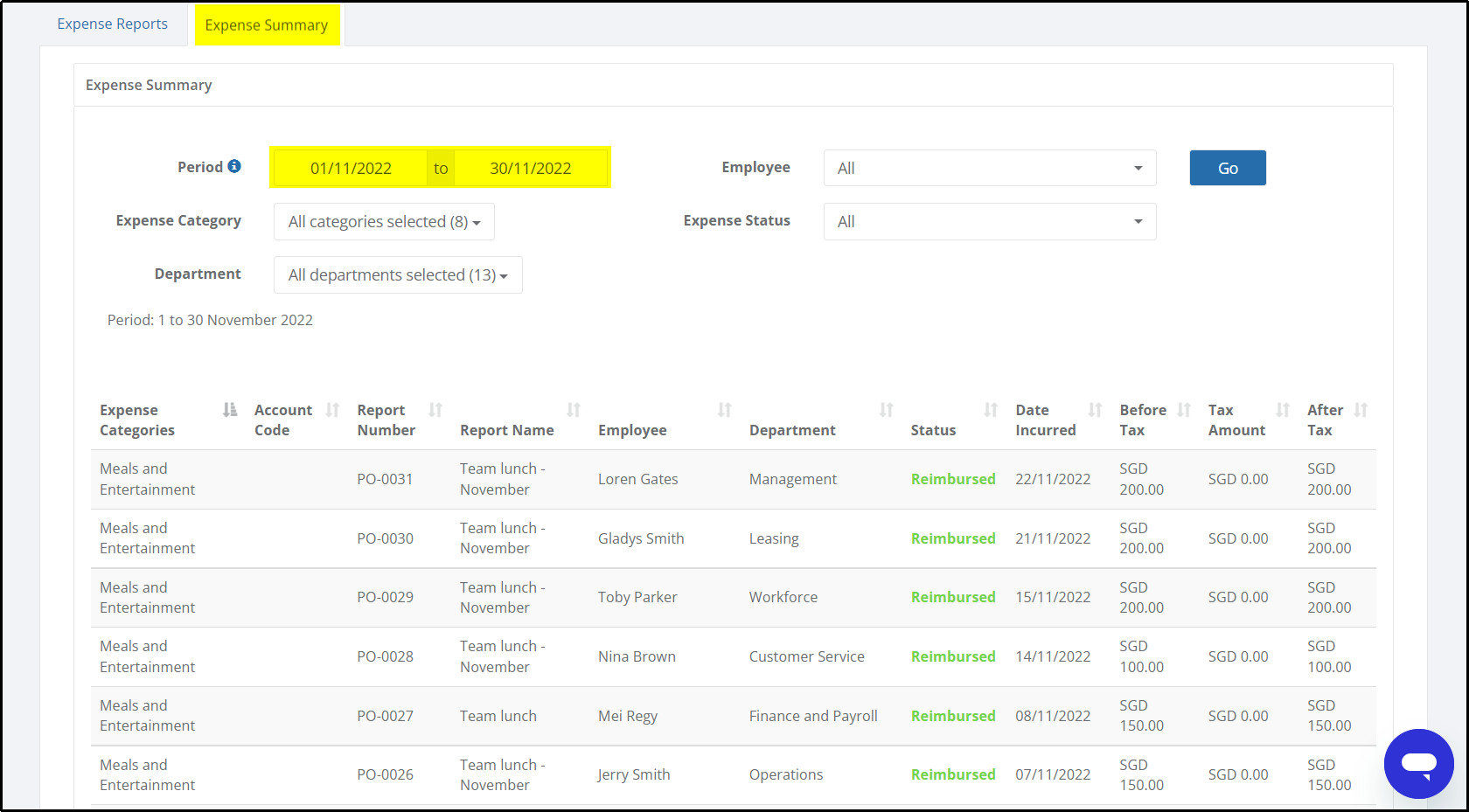Screen dimensions: 1469x812
Task: Click the Go button
Action: click(1228, 168)
